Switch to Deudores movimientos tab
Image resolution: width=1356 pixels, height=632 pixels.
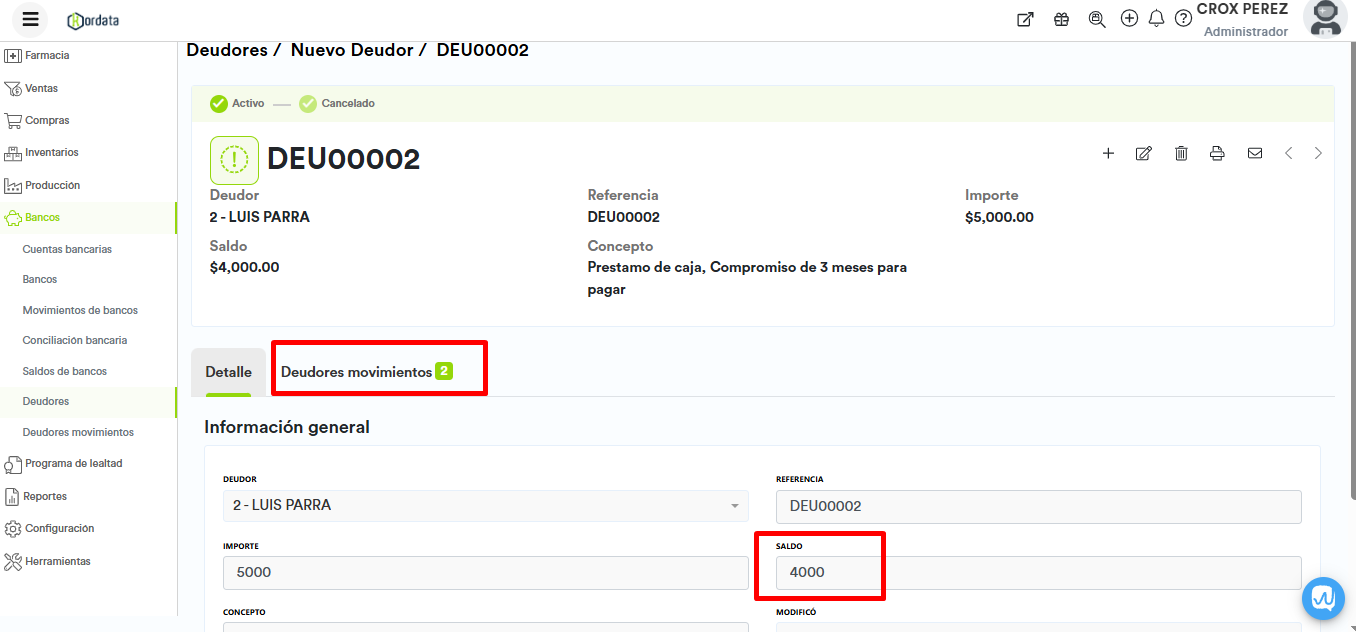[x=366, y=372]
